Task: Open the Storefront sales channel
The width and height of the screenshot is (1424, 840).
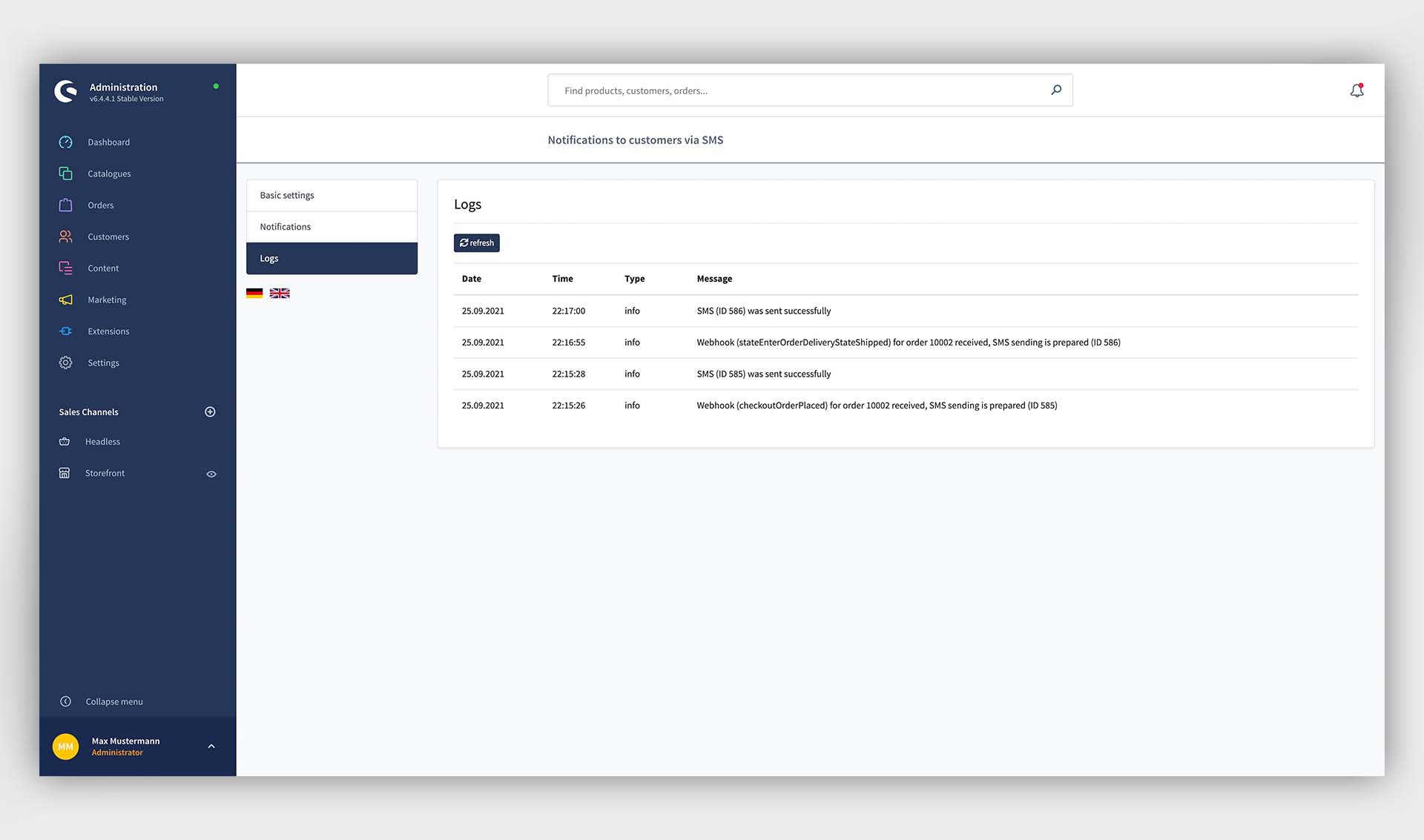Action: click(105, 473)
